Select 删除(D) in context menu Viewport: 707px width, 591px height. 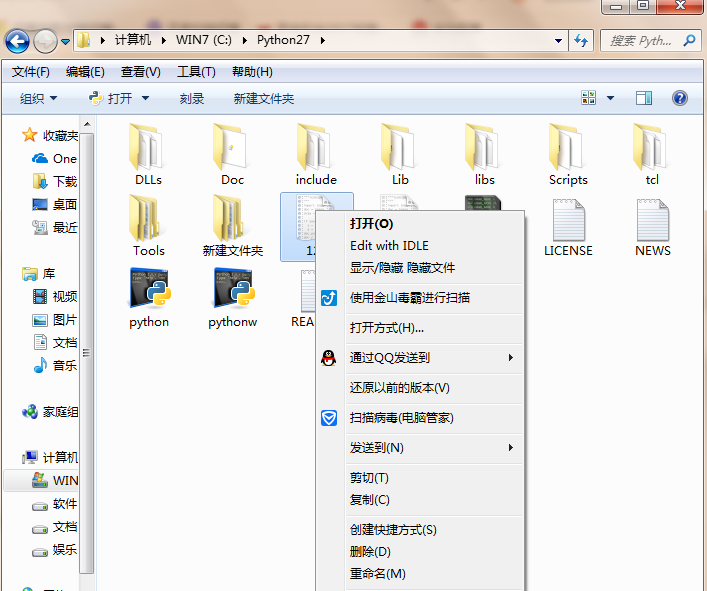(370, 552)
